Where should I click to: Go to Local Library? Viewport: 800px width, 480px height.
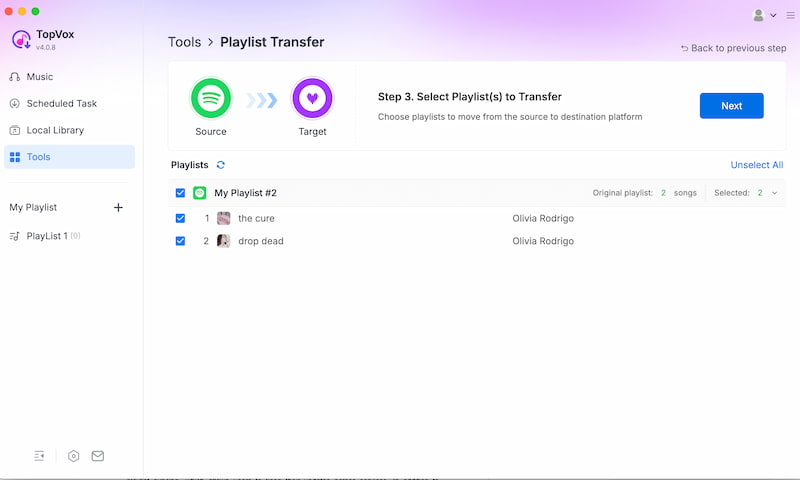pyautogui.click(x=69, y=130)
